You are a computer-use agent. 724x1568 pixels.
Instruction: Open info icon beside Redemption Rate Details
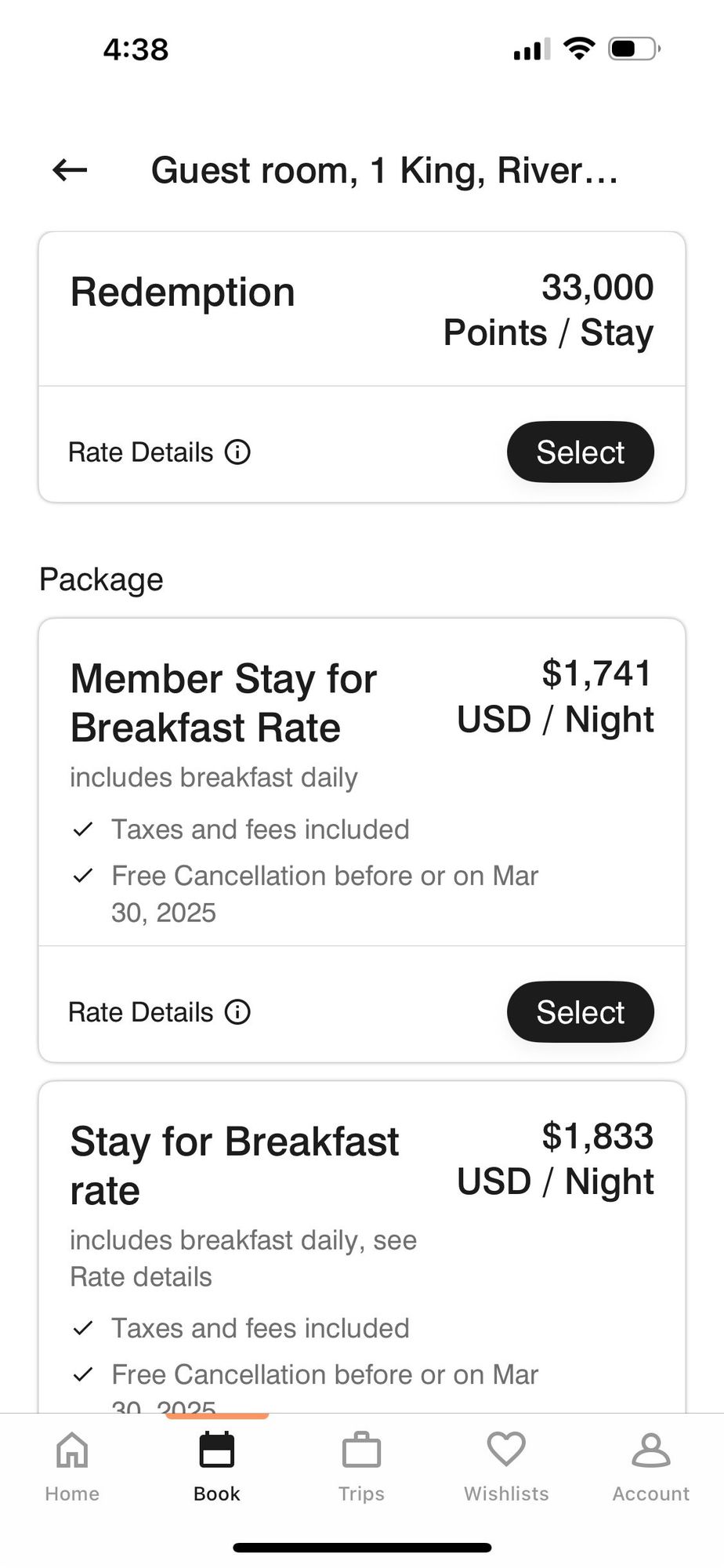point(237,452)
